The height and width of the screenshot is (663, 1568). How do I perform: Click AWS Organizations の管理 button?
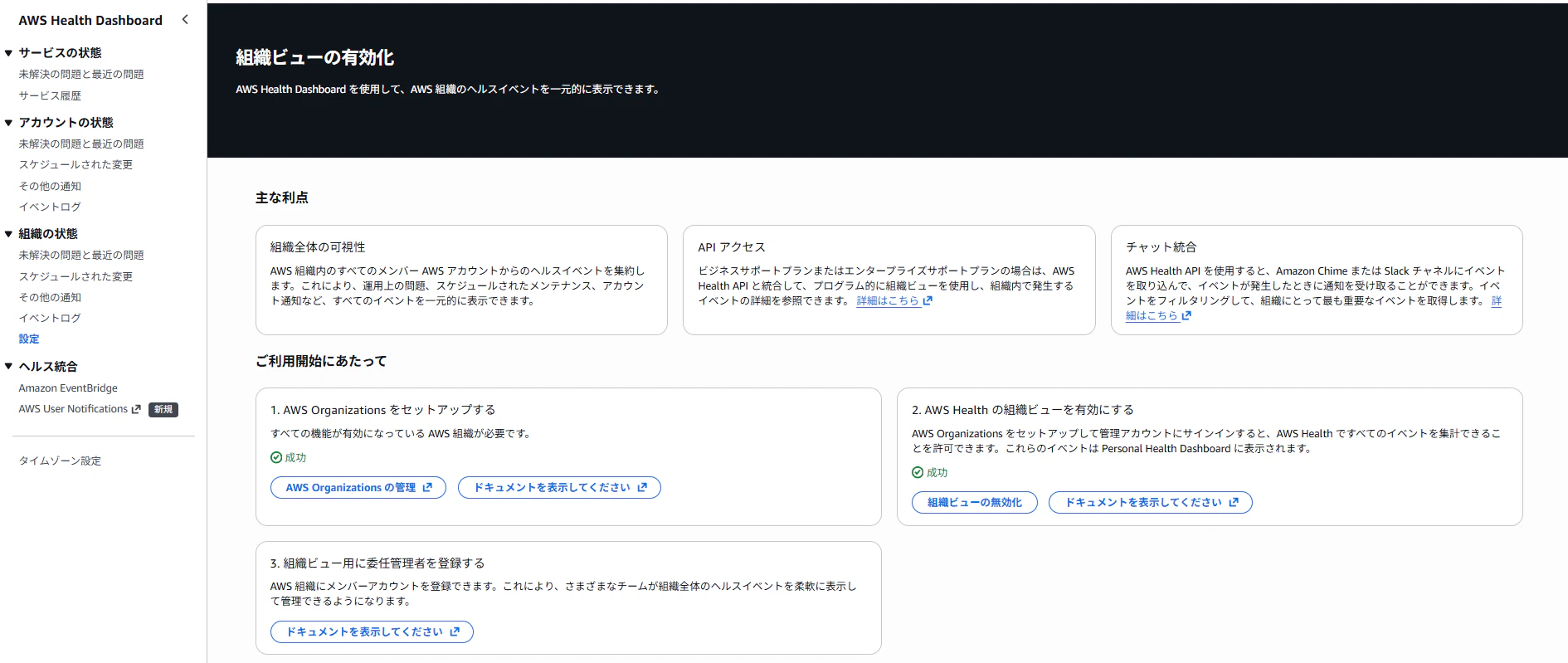[x=358, y=488]
